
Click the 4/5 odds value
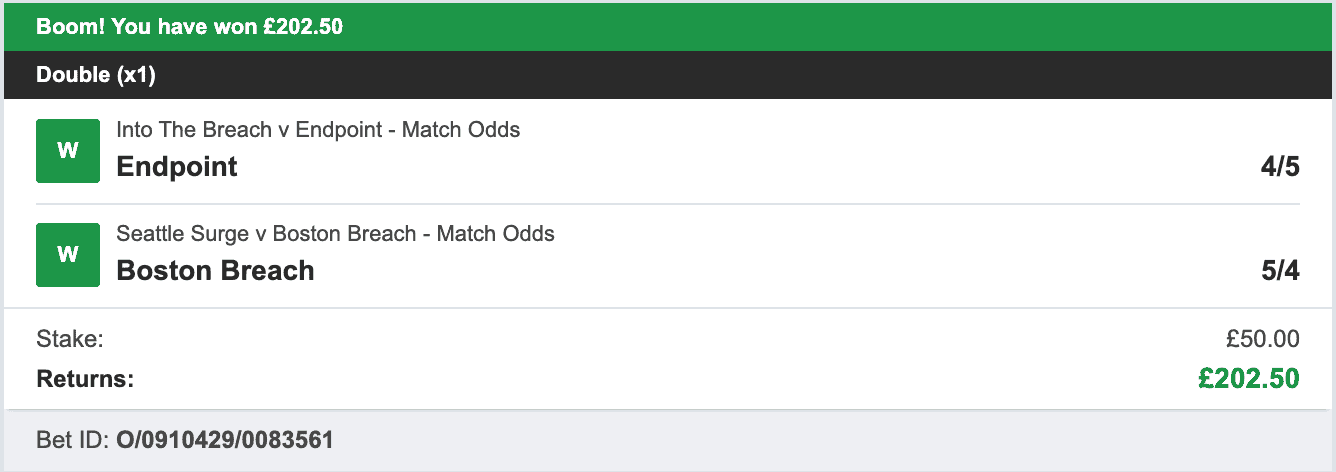(1280, 167)
